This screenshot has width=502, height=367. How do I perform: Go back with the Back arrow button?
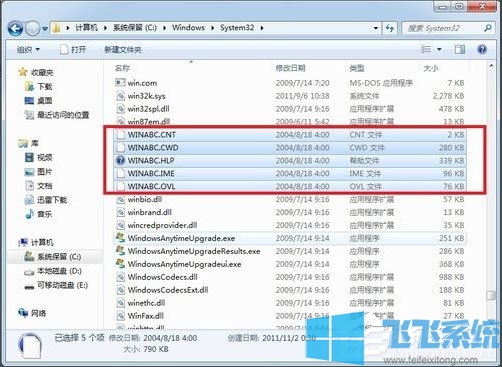coord(16,29)
